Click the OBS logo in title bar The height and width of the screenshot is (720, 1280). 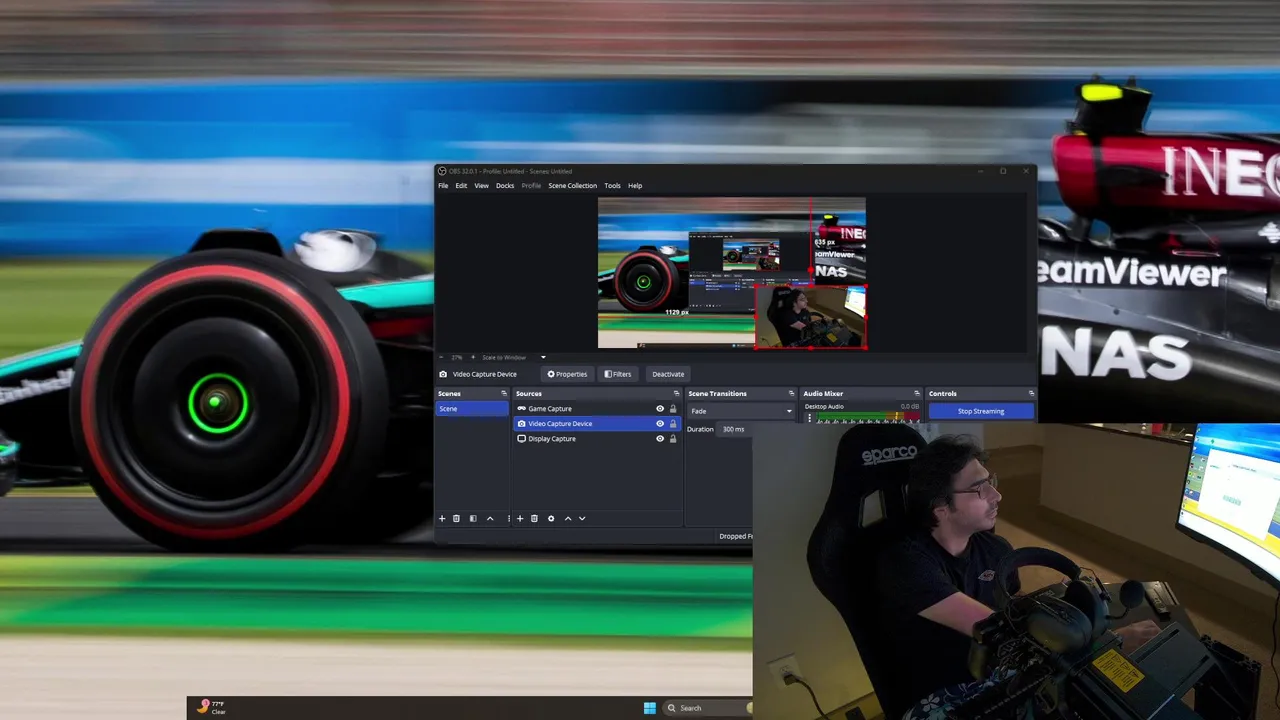coord(442,171)
